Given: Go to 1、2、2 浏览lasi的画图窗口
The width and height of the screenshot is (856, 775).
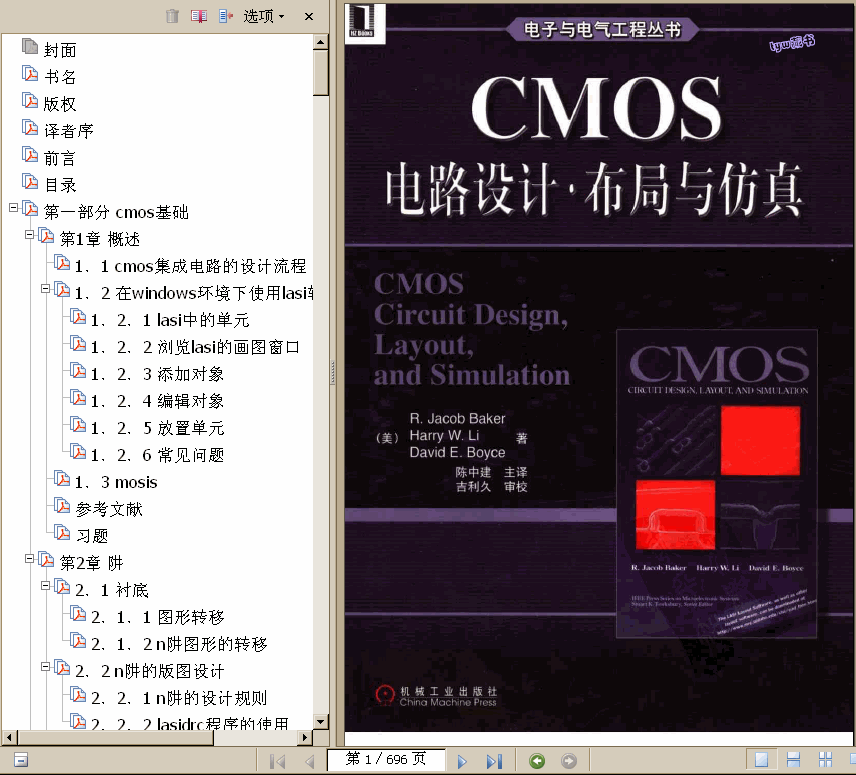Looking at the screenshot, I should (195, 347).
